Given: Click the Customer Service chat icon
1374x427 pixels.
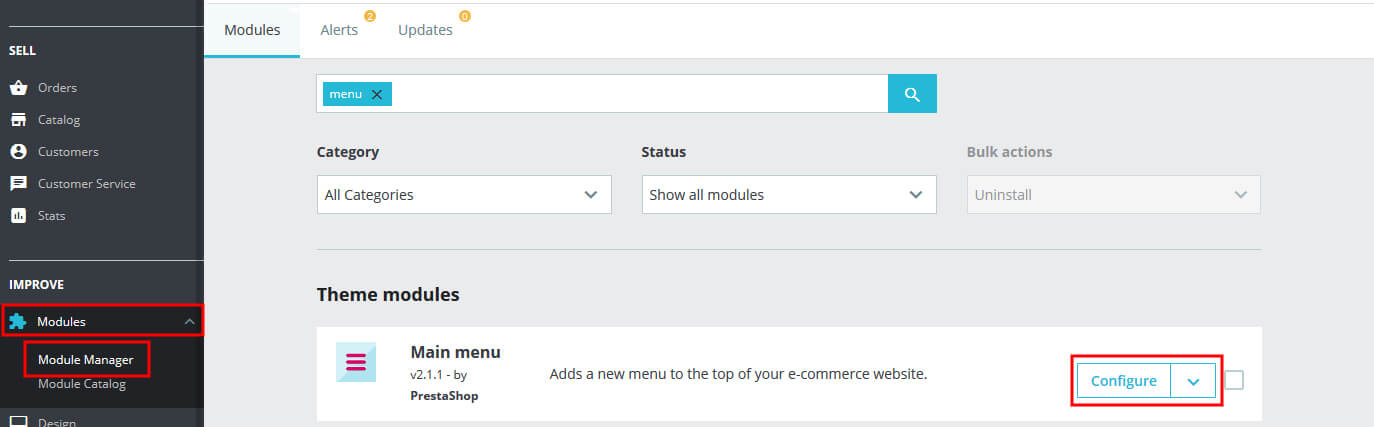Looking at the screenshot, I should [18, 184].
